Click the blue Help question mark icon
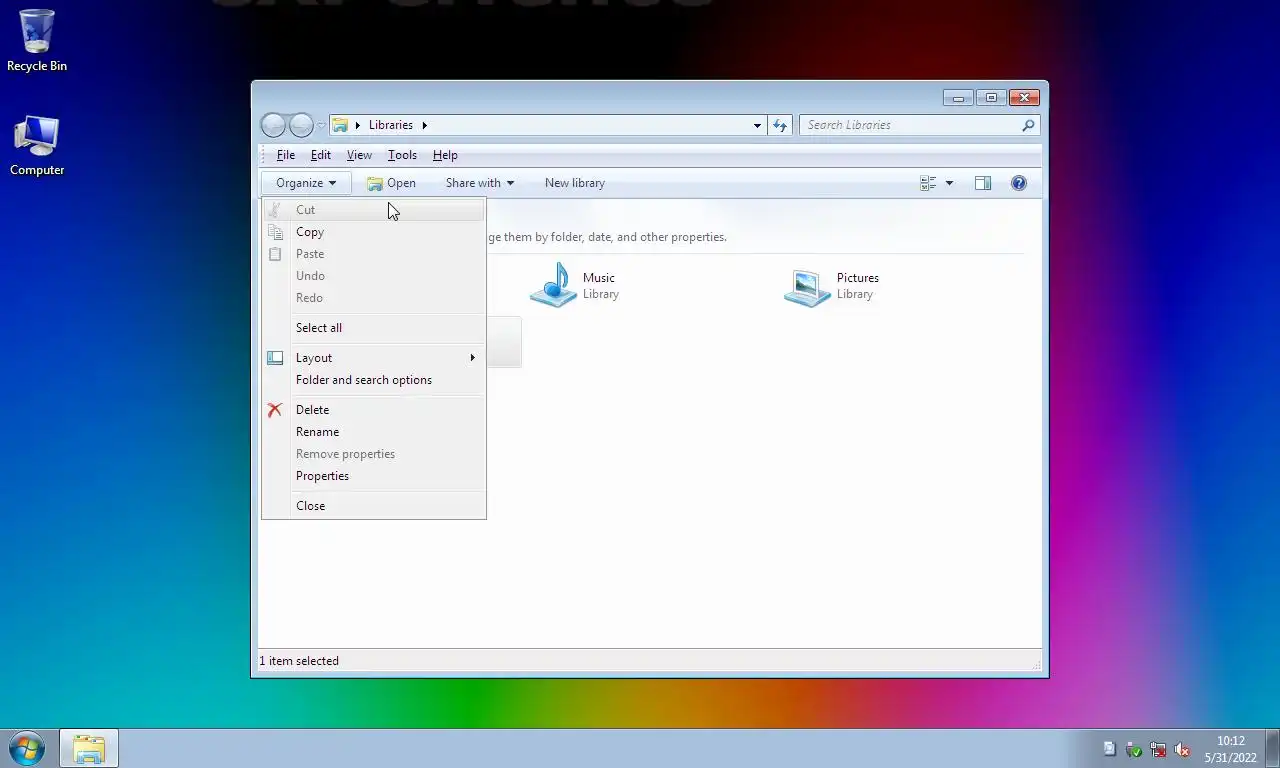Screen dimensions: 1280x768 [1019, 183]
